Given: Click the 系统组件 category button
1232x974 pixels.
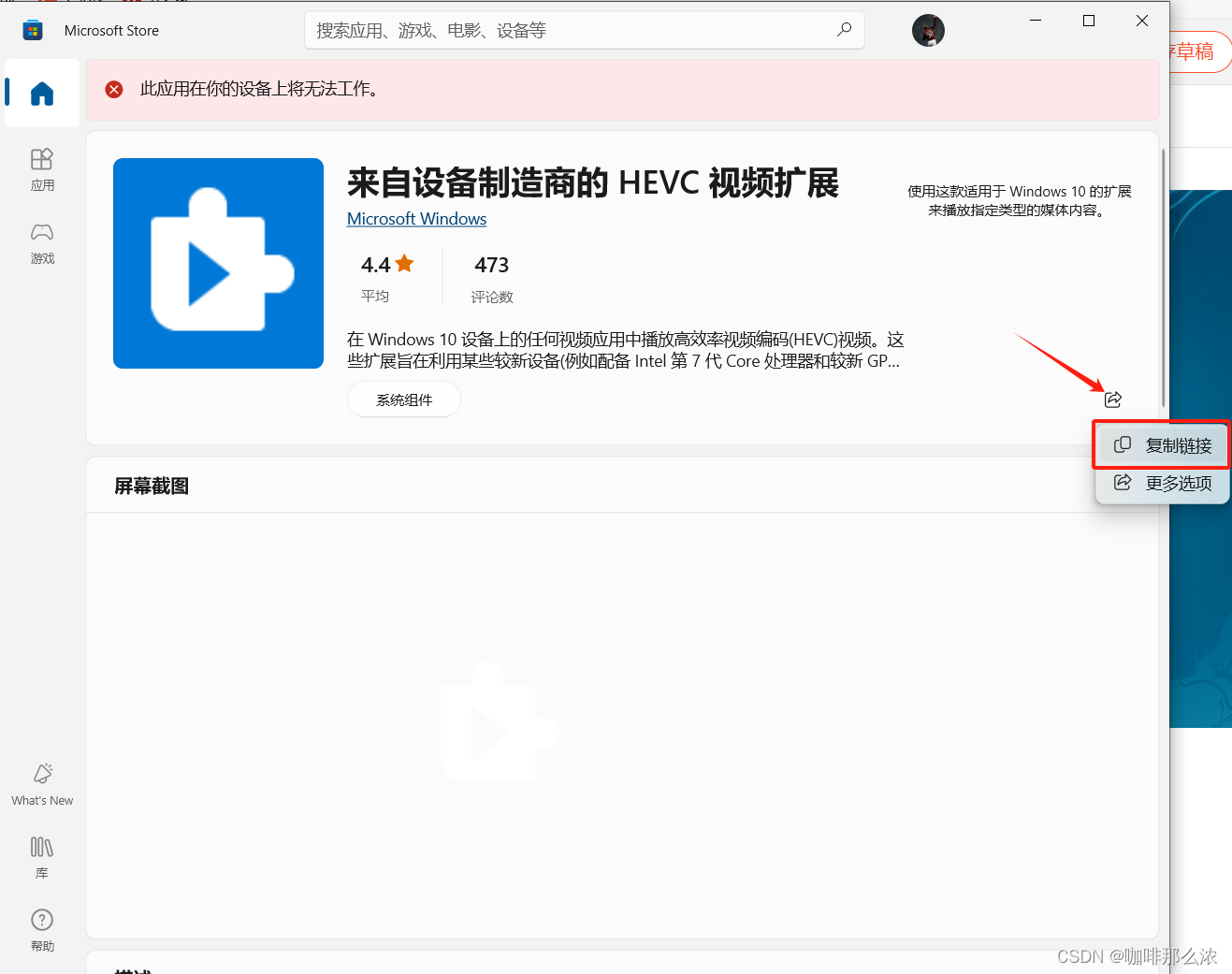Looking at the screenshot, I should point(404,400).
